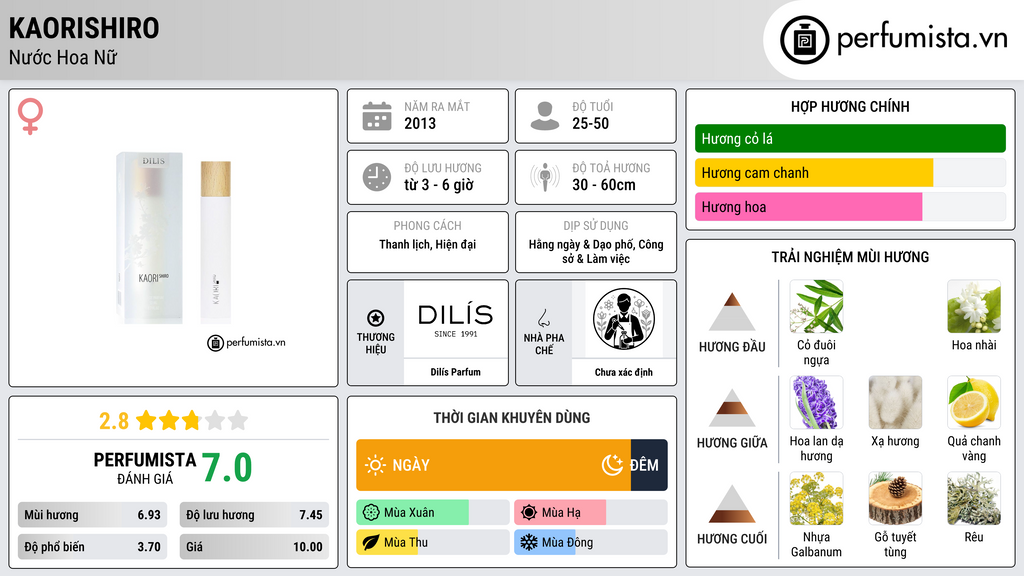Click the green 7.0 Perfumista score

[x=227, y=468]
